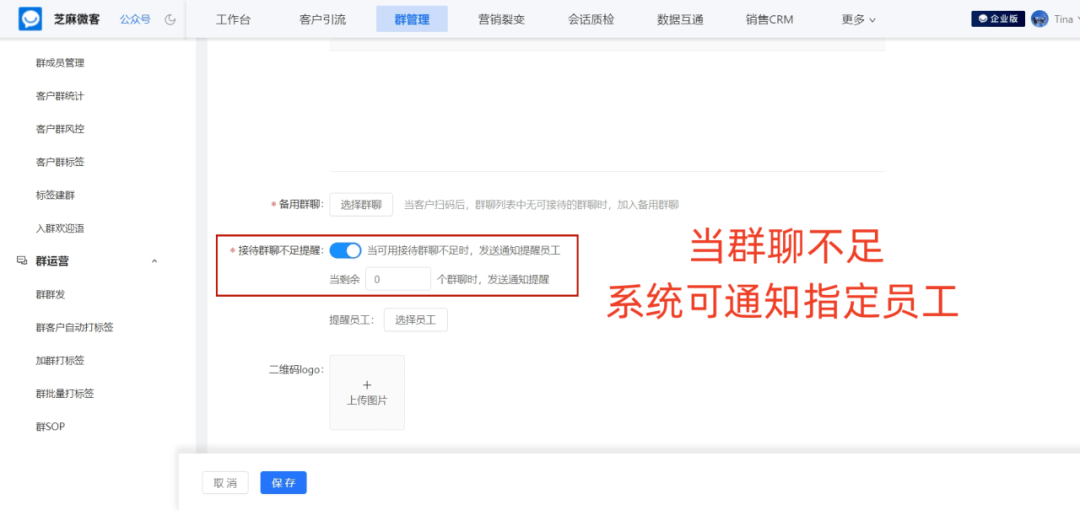
Task: Click the 提醒员工 label
Action: (353, 320)
